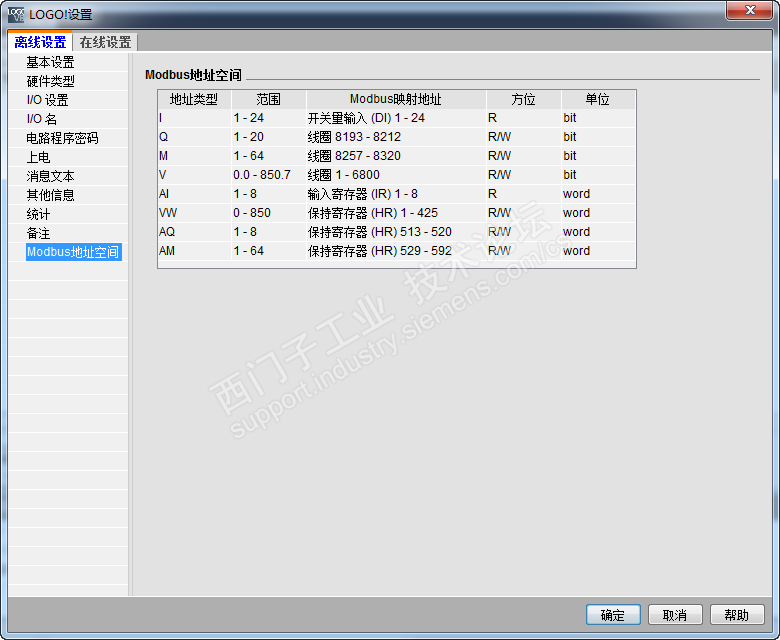Open the I/O 名 page

(x=42, y=119)
